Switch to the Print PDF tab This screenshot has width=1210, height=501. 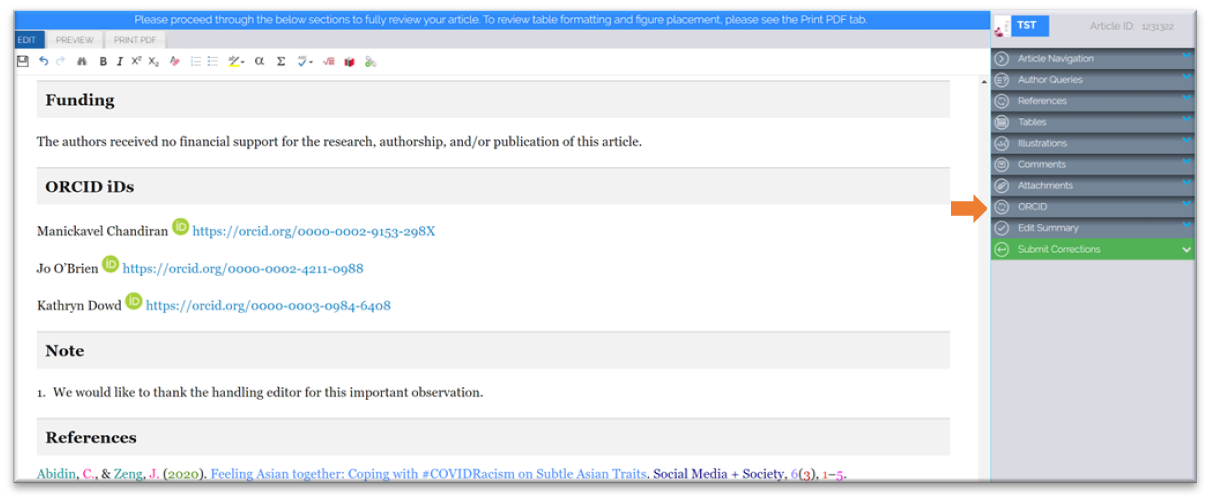[x=134, y=40]
